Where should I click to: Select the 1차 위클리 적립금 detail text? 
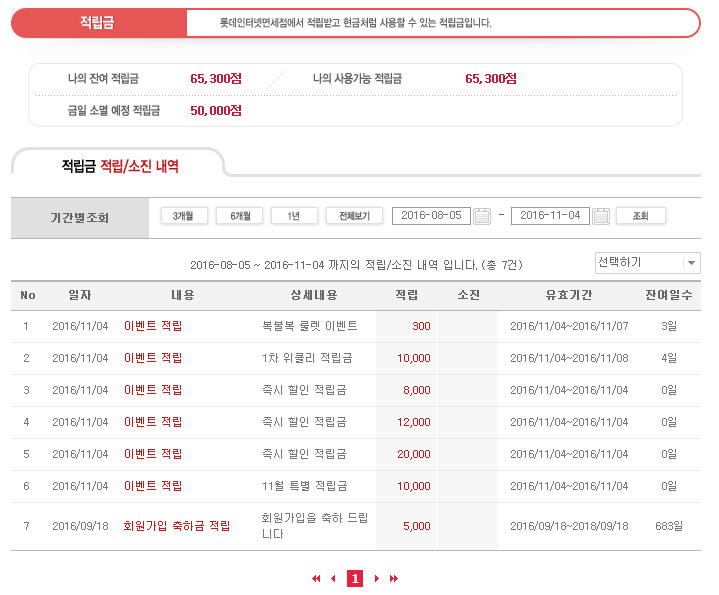coord(307,358)
